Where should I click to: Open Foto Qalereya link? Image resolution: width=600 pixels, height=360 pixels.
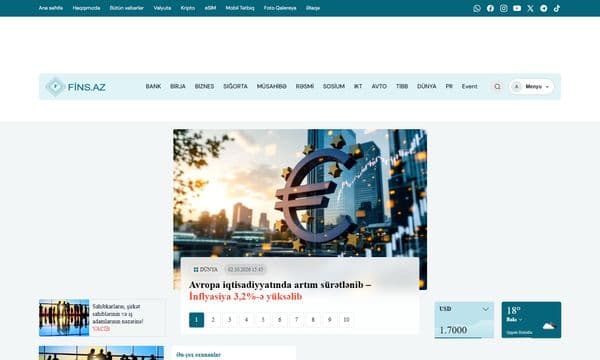tap(280, 8)
